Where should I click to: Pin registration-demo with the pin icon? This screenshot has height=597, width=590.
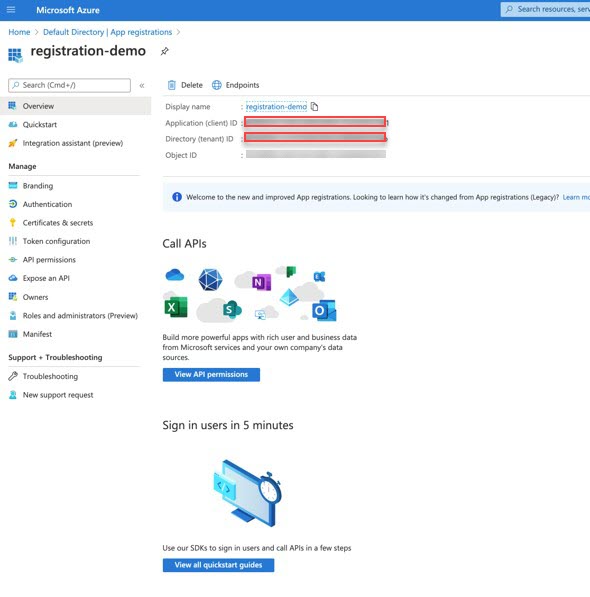(164, 51)
